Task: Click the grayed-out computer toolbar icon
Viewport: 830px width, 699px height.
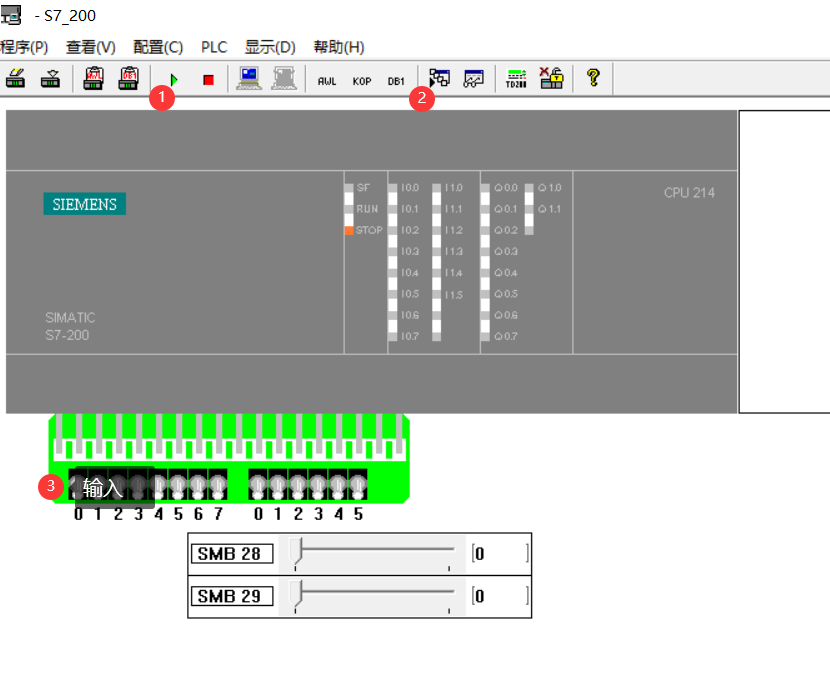Action: click(x=284, y=79)
